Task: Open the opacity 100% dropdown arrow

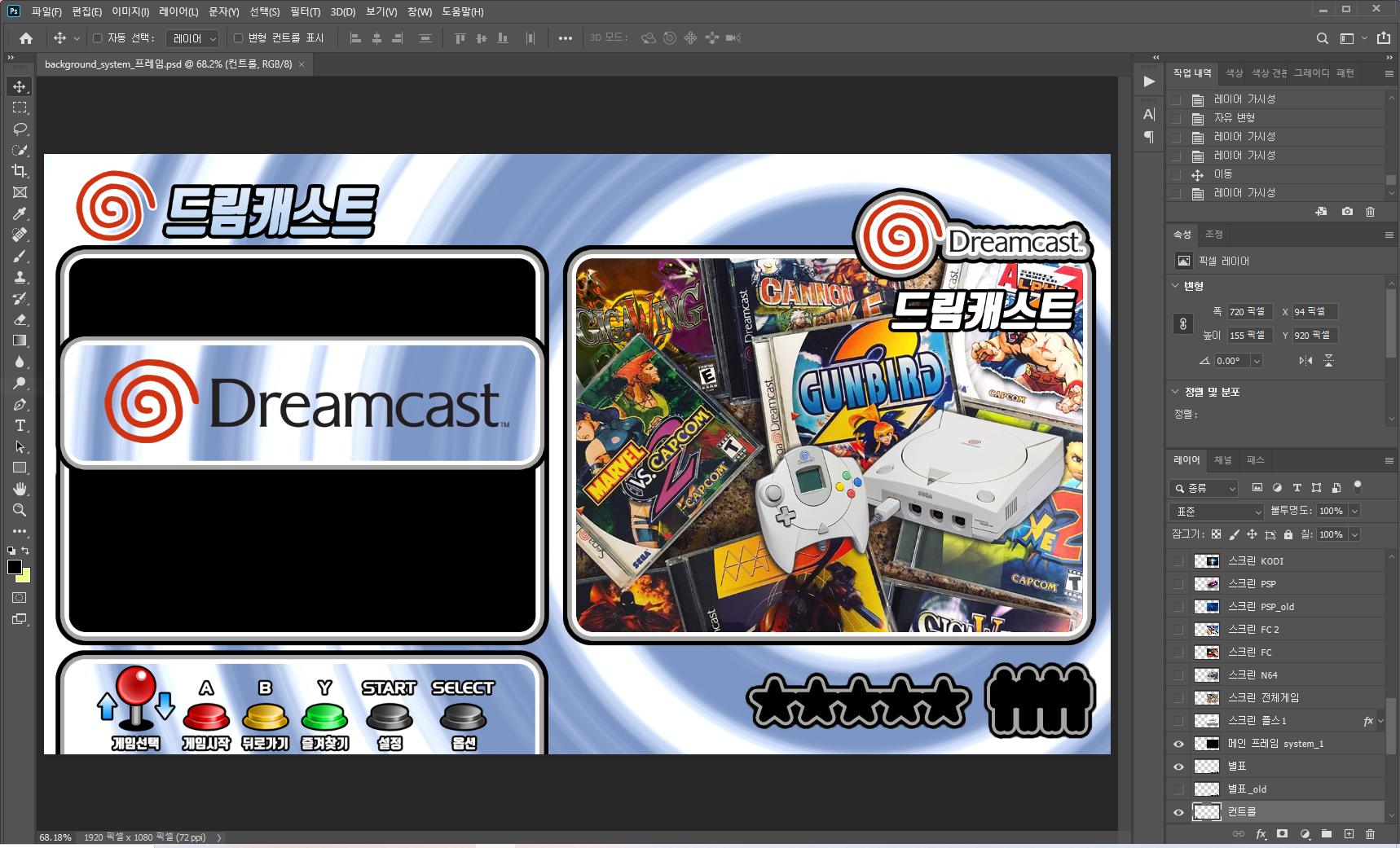Action: click(x=1354, y=512)
